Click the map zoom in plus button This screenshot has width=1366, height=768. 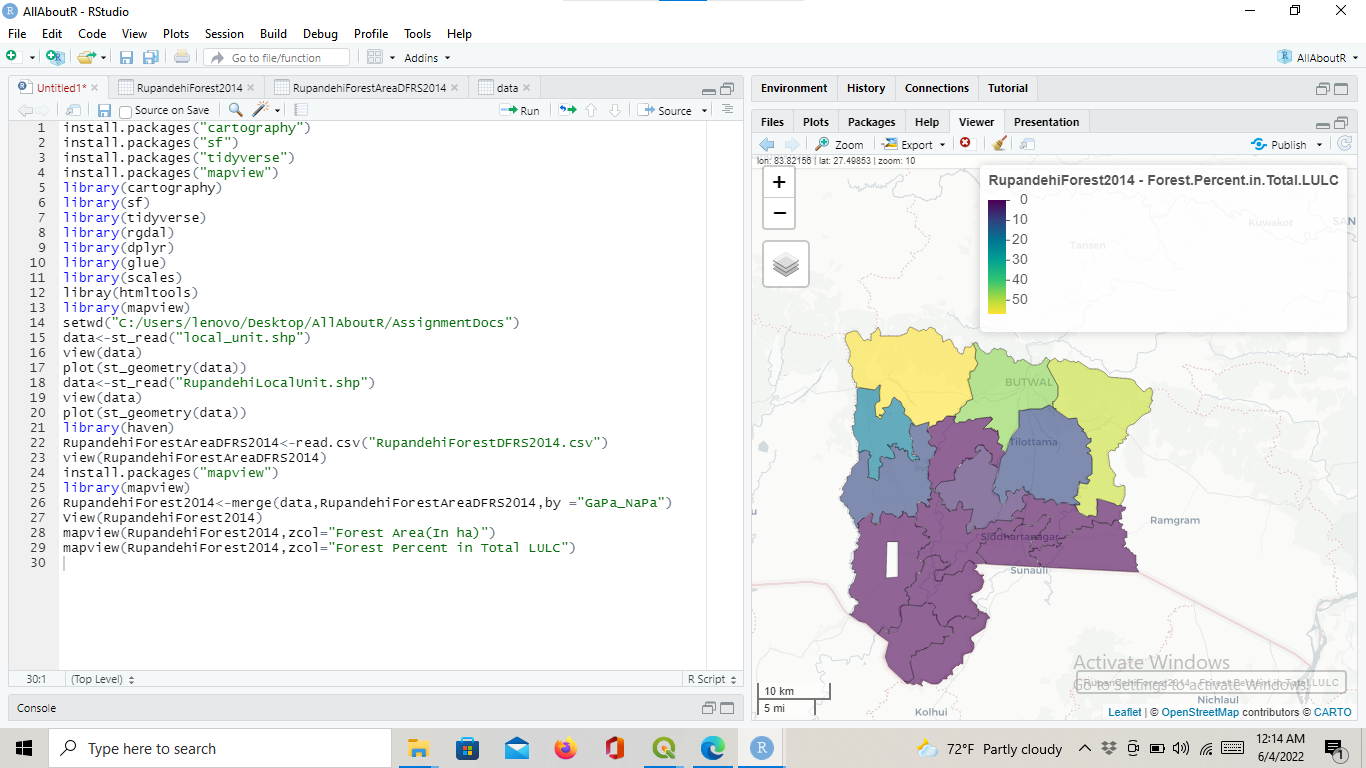pos(779,182)
